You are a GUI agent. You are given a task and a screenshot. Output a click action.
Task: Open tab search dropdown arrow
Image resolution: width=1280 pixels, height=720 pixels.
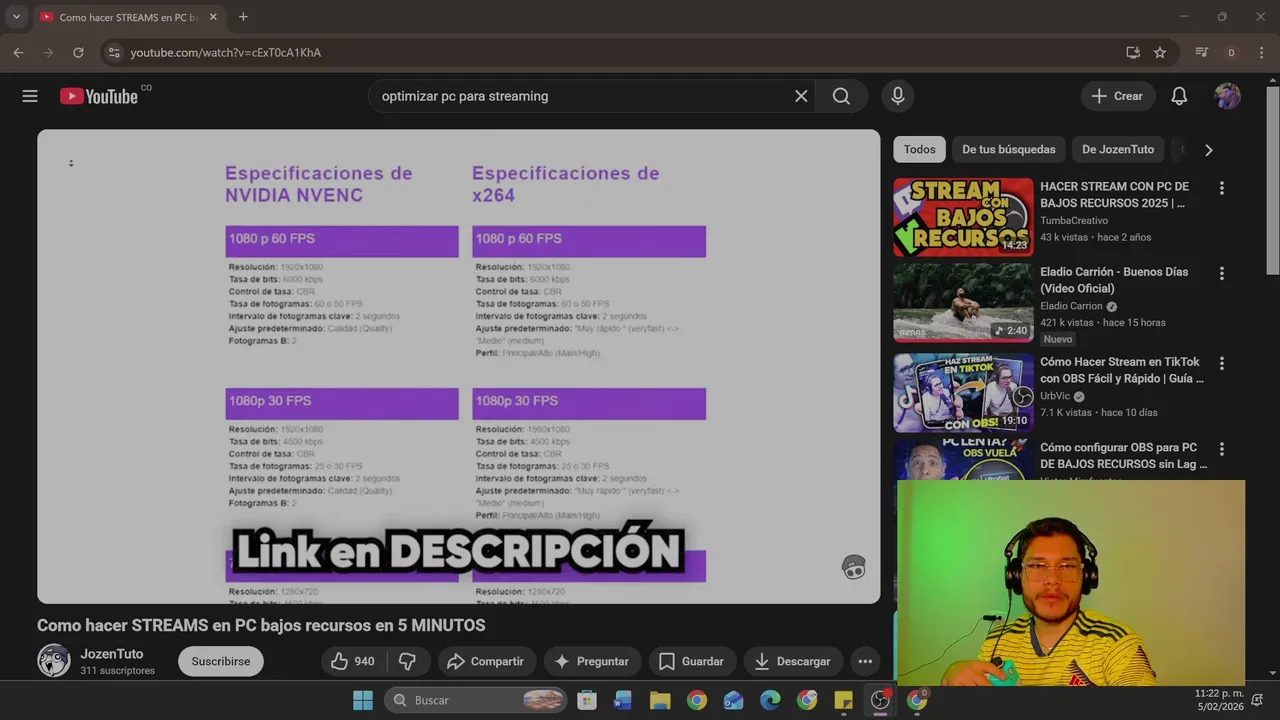click(16, 17)
